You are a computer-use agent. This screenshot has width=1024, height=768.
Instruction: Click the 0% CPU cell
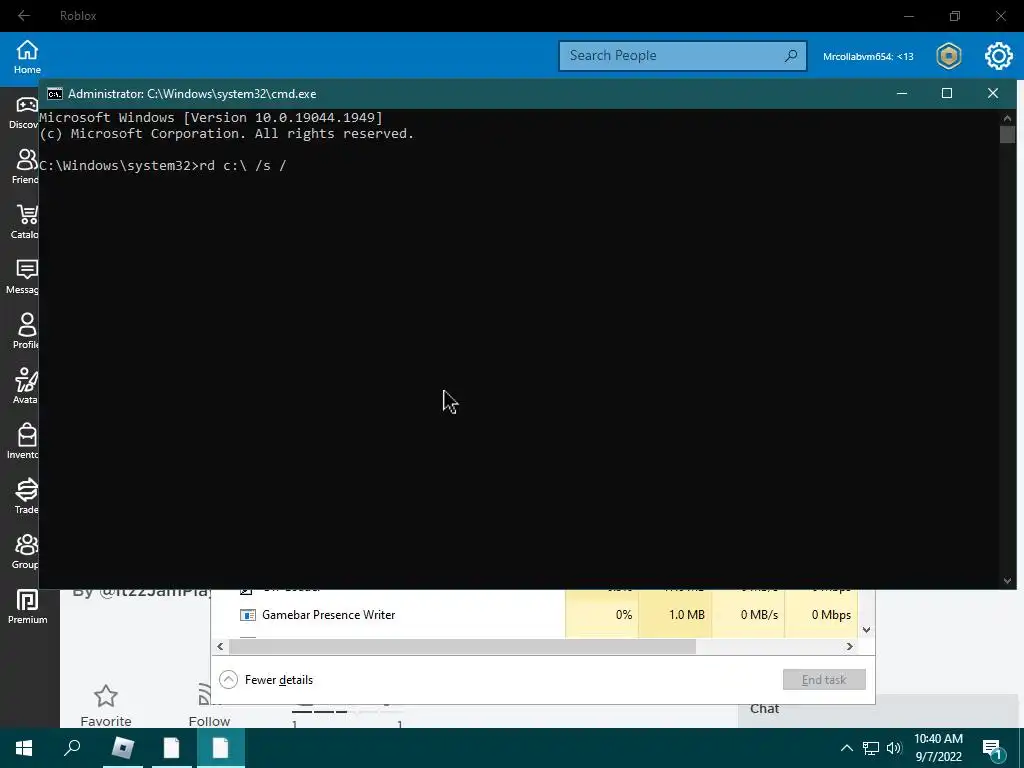tap(602, 615)
